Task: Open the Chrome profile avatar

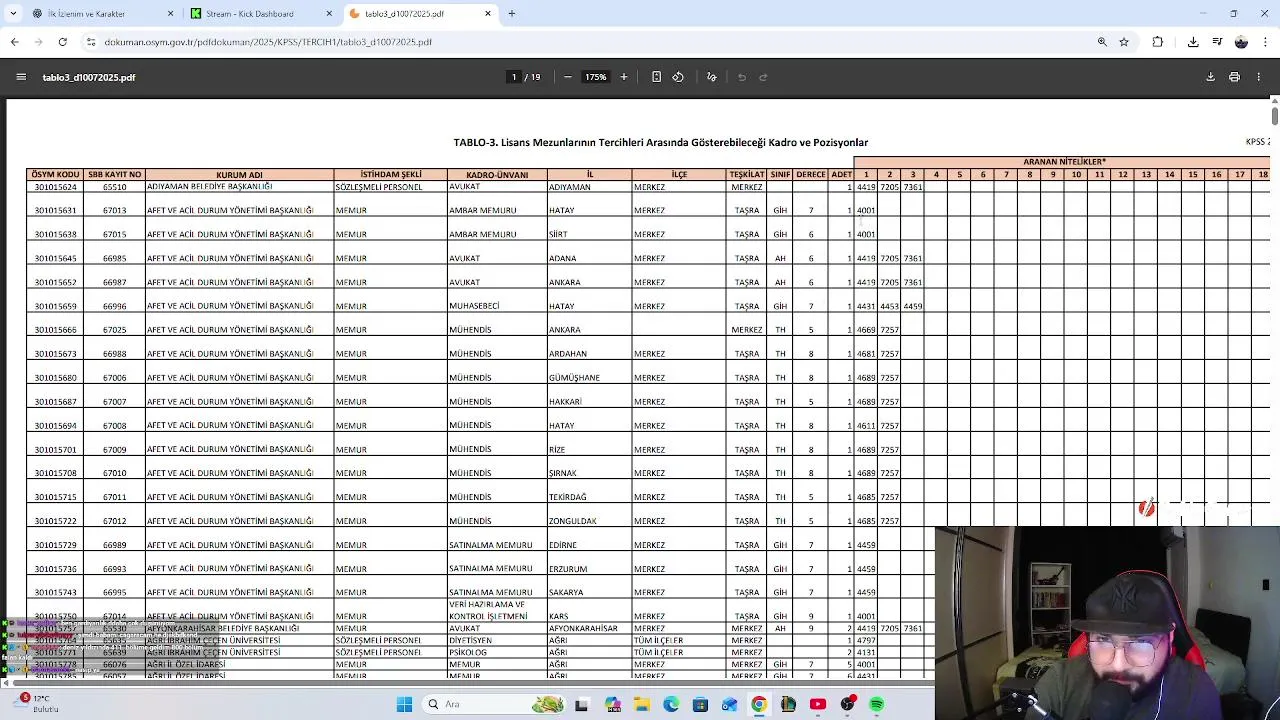Action: point(1241,42)
